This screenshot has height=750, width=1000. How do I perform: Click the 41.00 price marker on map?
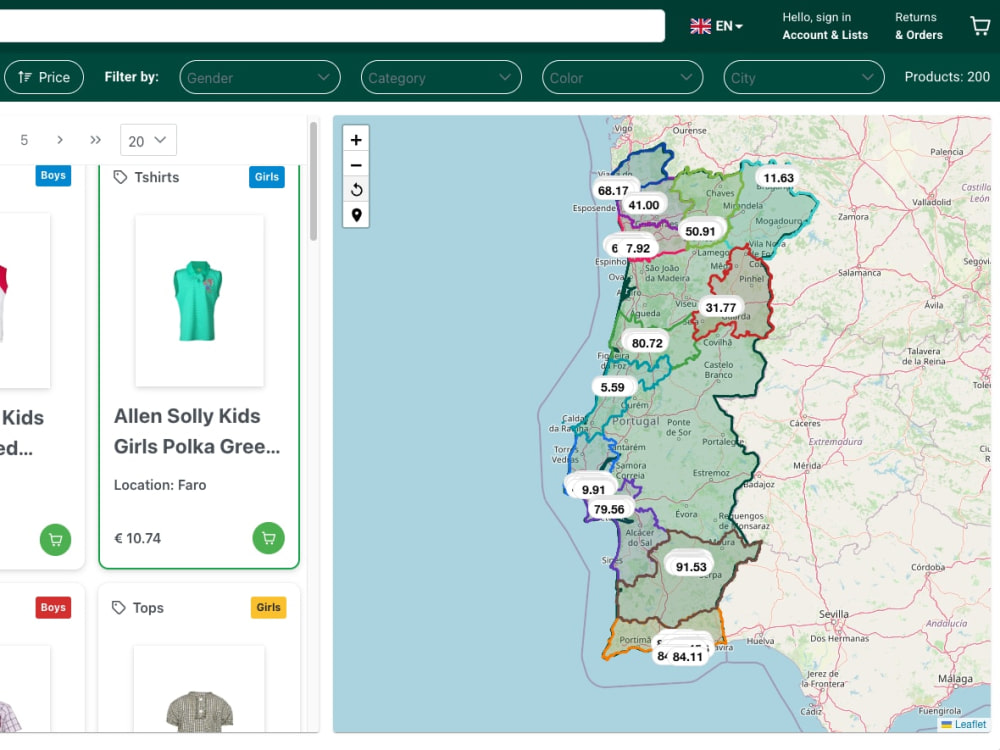(643, 205)
